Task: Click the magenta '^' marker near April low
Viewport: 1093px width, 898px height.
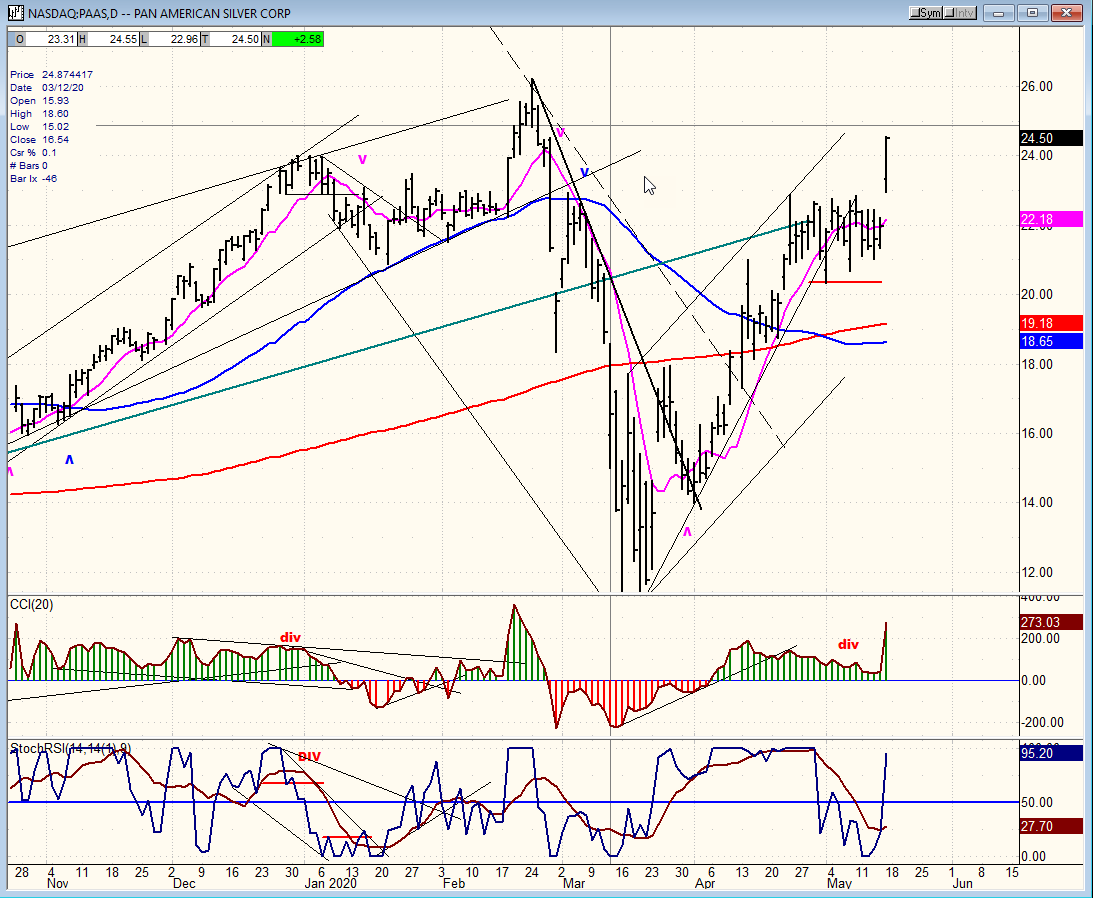Action: (687, 532)
